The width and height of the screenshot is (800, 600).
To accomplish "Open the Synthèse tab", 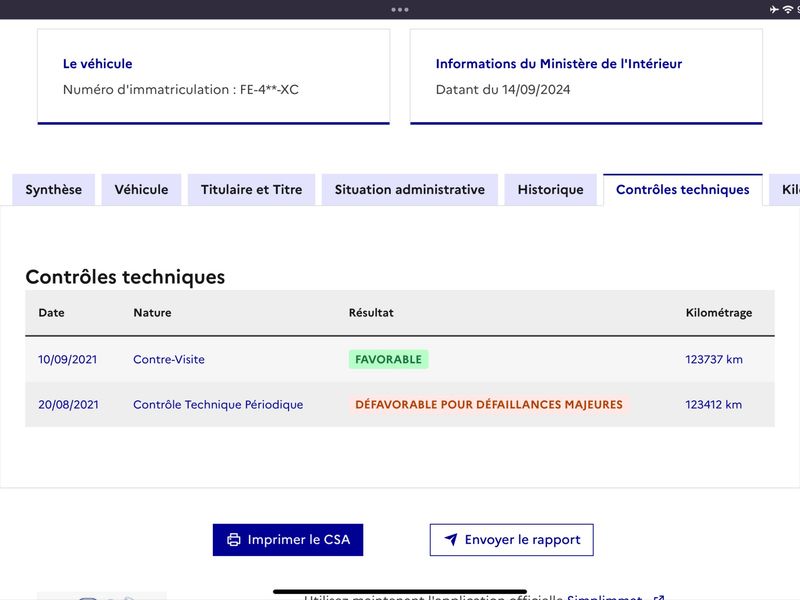I will tap(54, 190).
